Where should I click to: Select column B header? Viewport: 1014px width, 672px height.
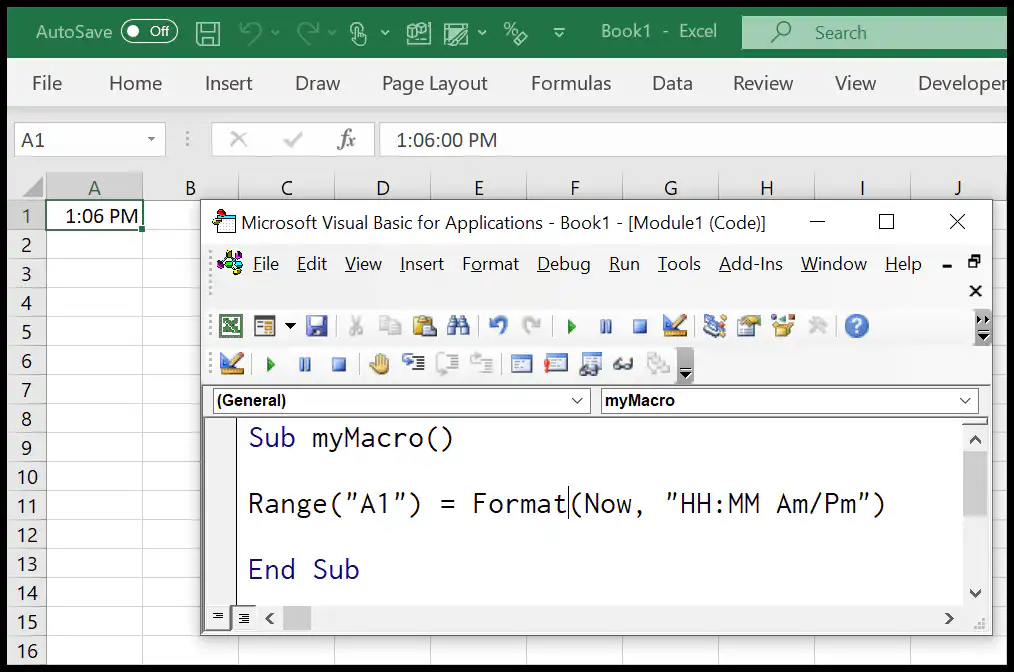pyautogui.click(x=190, y=188)
